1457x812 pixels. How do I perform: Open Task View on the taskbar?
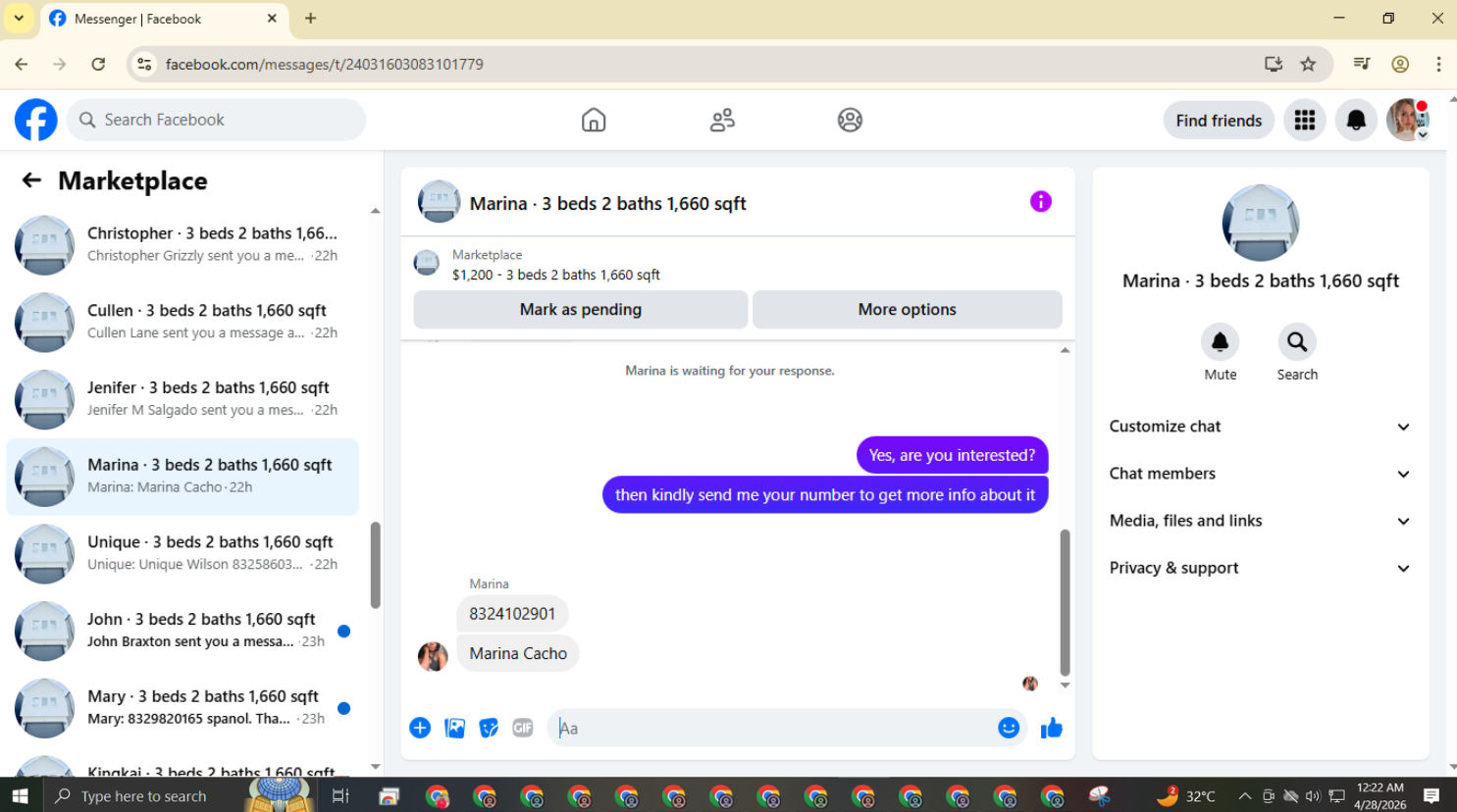(340, 795)
